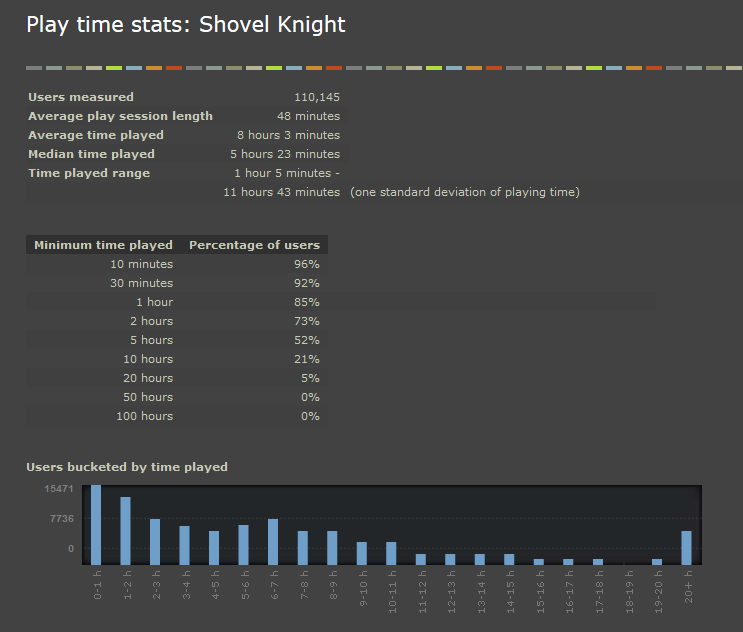Click the "Play time stats: Shovel Knight" heading
This screenshot has height=632, width=743.
tap(186, 25)
